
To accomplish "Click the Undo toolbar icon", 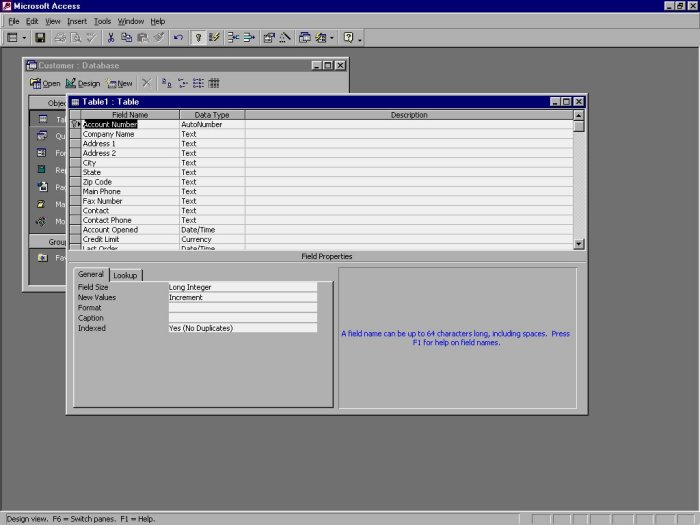I will [x=178, y=37].
